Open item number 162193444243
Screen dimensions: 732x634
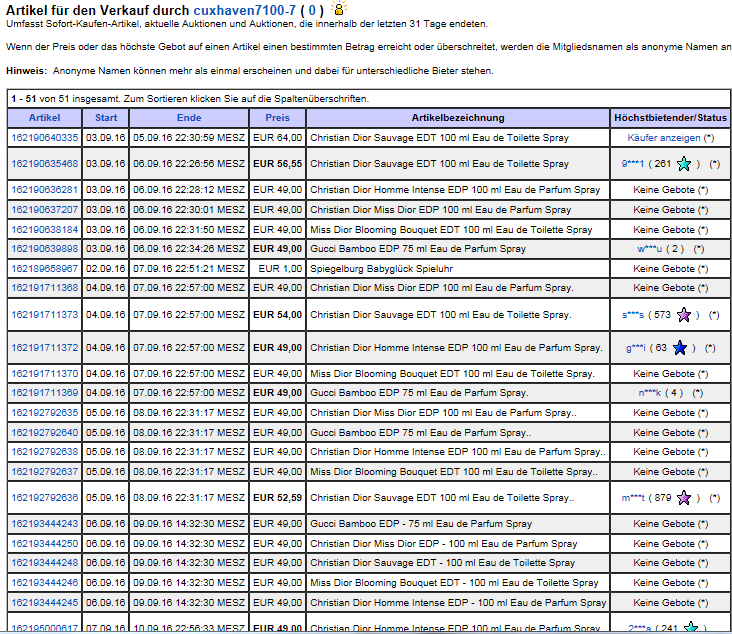coord(45,524)
